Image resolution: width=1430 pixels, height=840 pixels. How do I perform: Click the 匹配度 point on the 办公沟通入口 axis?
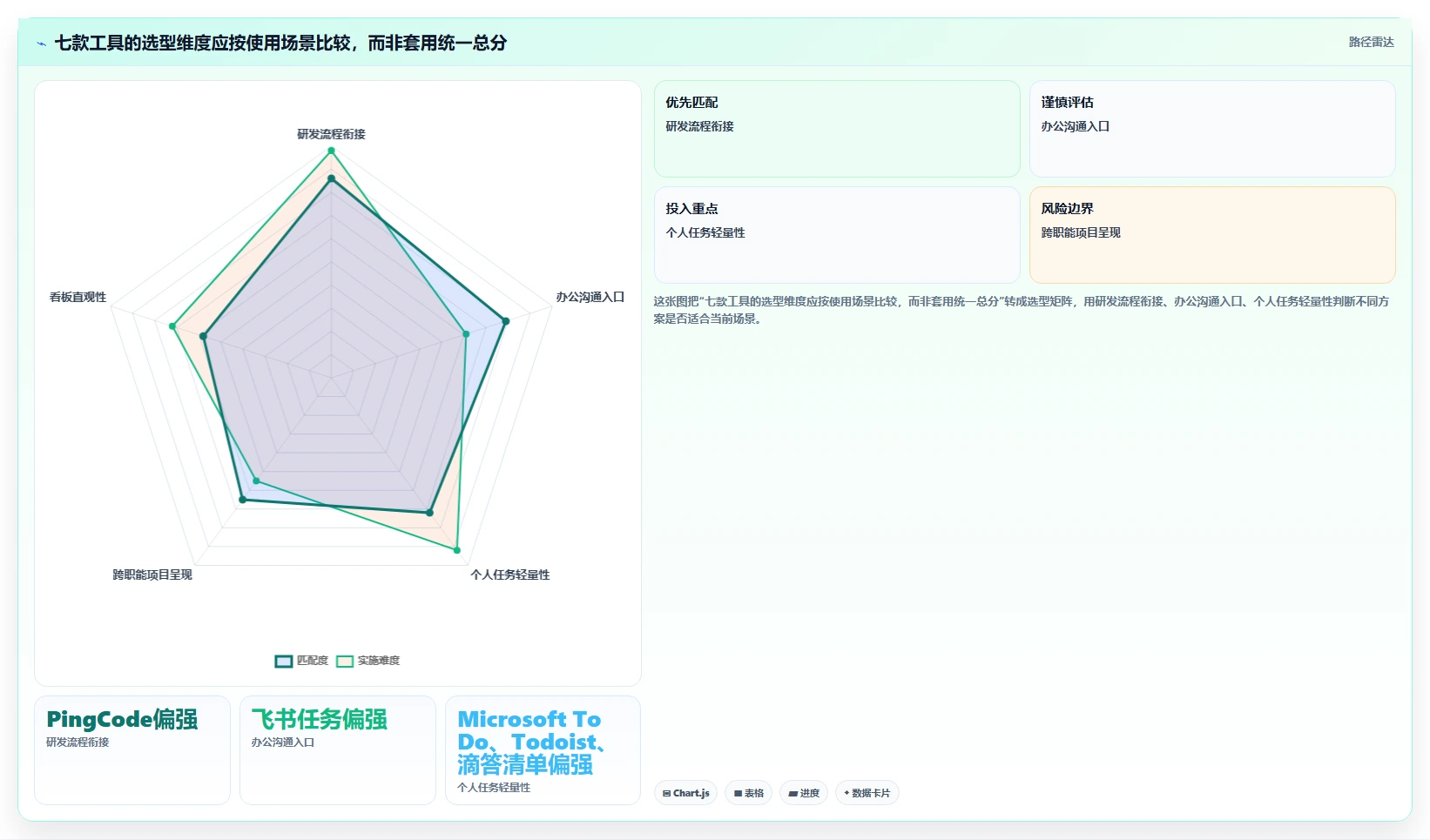pyautogui.click(x=505, y=321)
